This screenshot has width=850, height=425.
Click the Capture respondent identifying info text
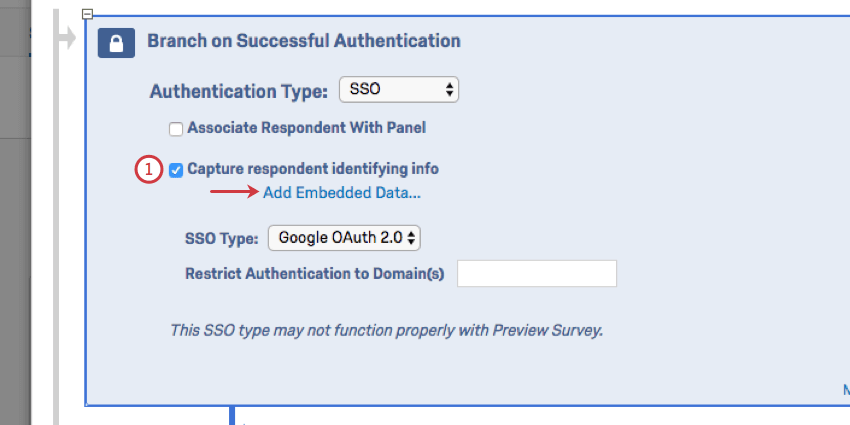click(313, 169)
